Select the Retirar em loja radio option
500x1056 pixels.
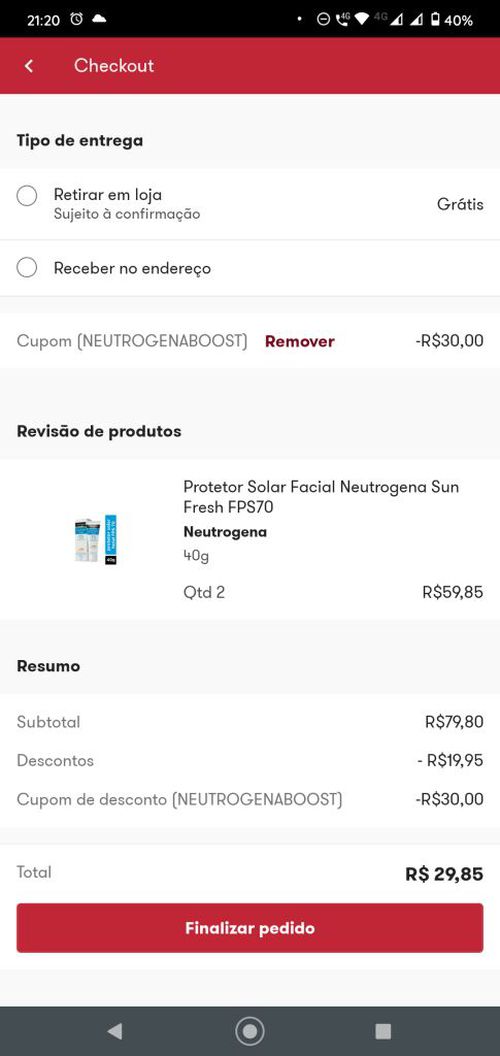pyautogui.click(x=27, y=196)
